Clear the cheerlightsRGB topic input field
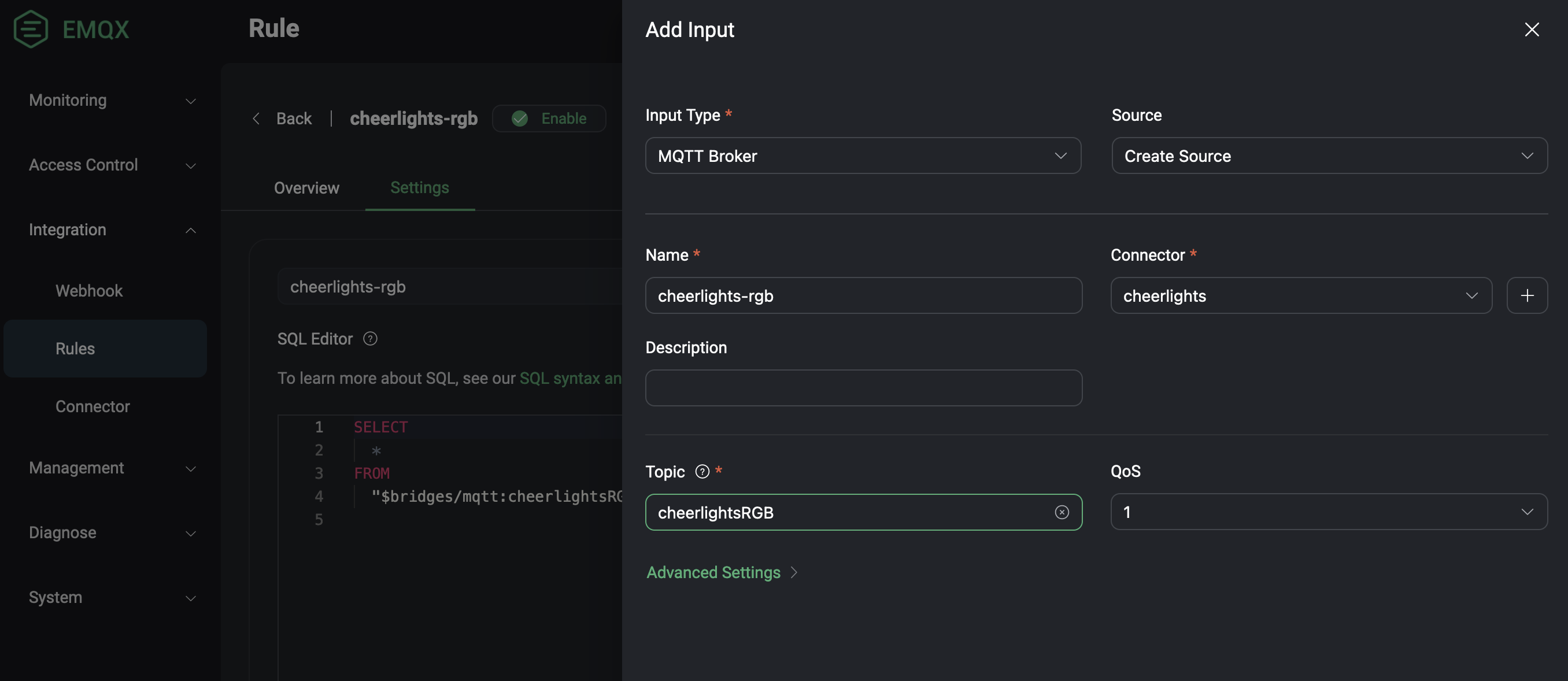The image size is (1568, 681). pyautogui.click(x=1062, y=512)
